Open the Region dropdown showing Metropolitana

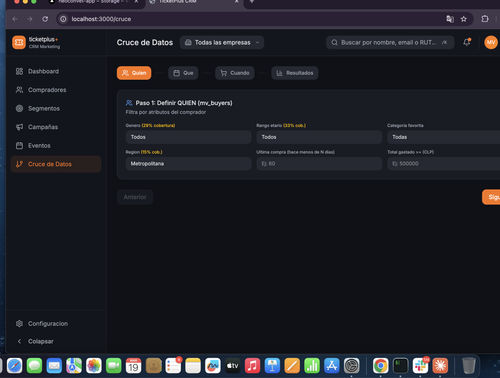pos(188,164)
